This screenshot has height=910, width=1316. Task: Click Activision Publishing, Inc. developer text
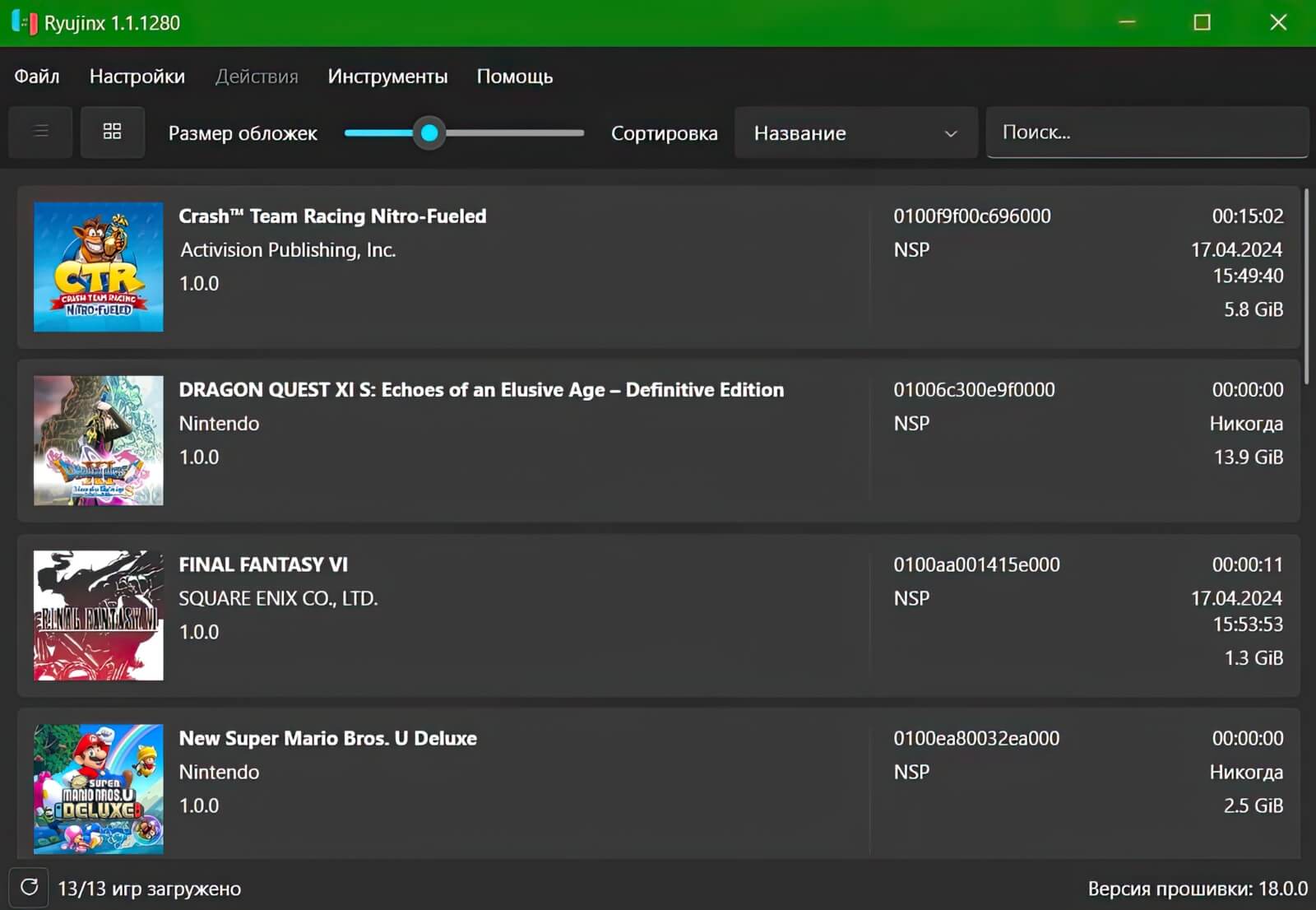(288, 250)
